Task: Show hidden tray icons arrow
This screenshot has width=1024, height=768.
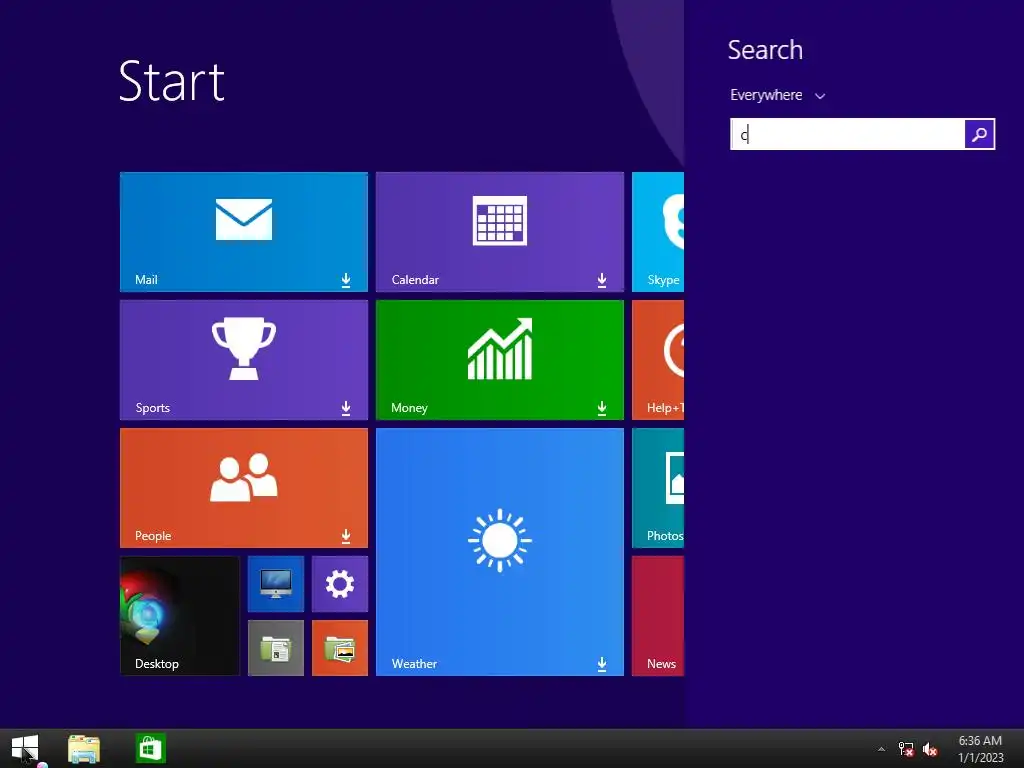Action: 881,749
